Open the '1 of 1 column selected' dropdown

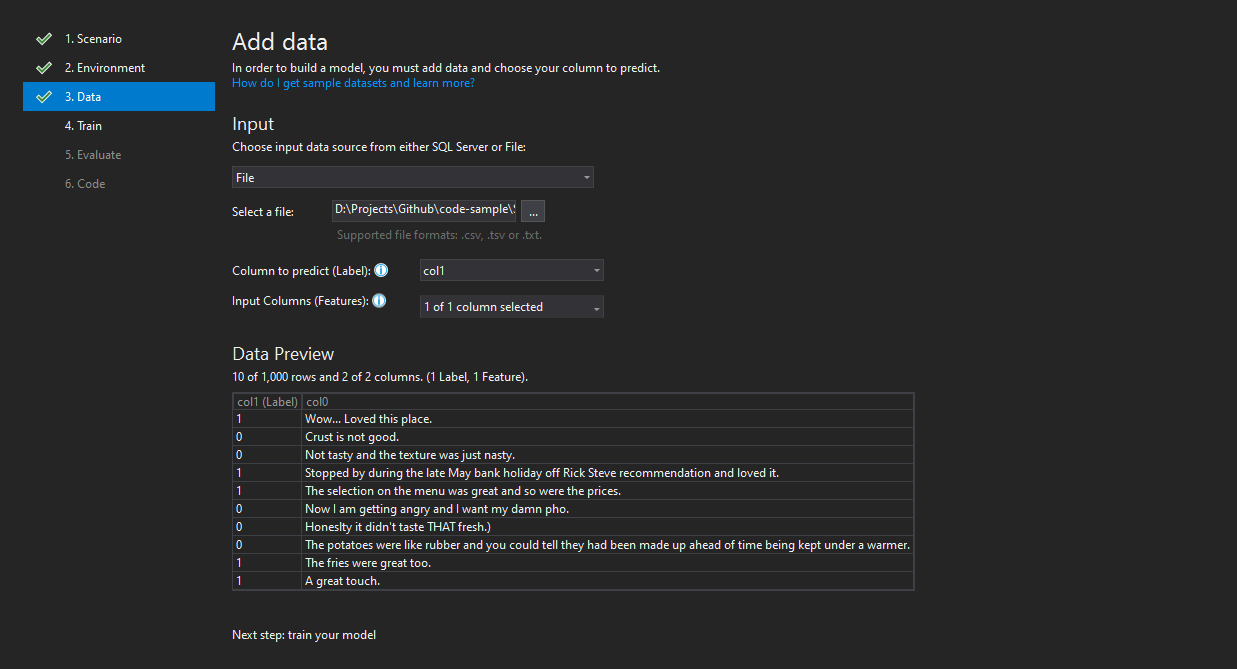[511, 307]
